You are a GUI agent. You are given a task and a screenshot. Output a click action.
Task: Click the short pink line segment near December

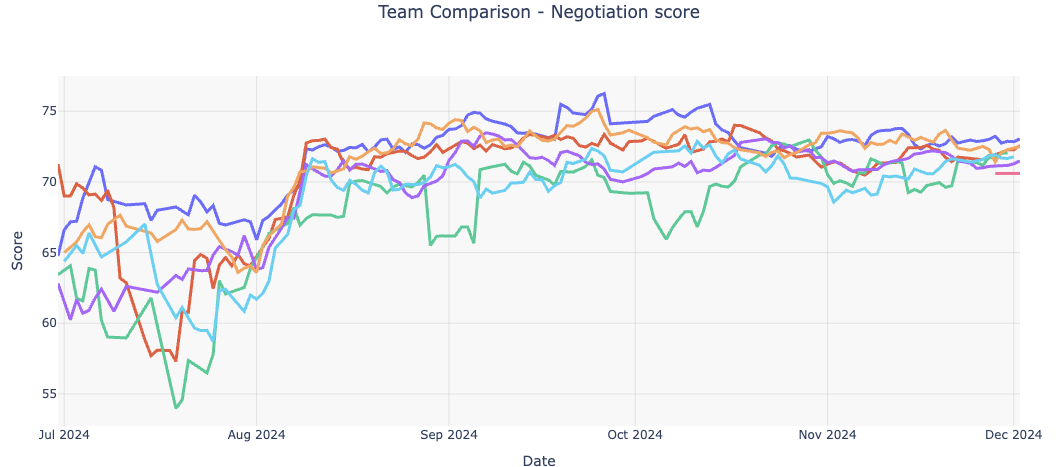[1007, 173]
